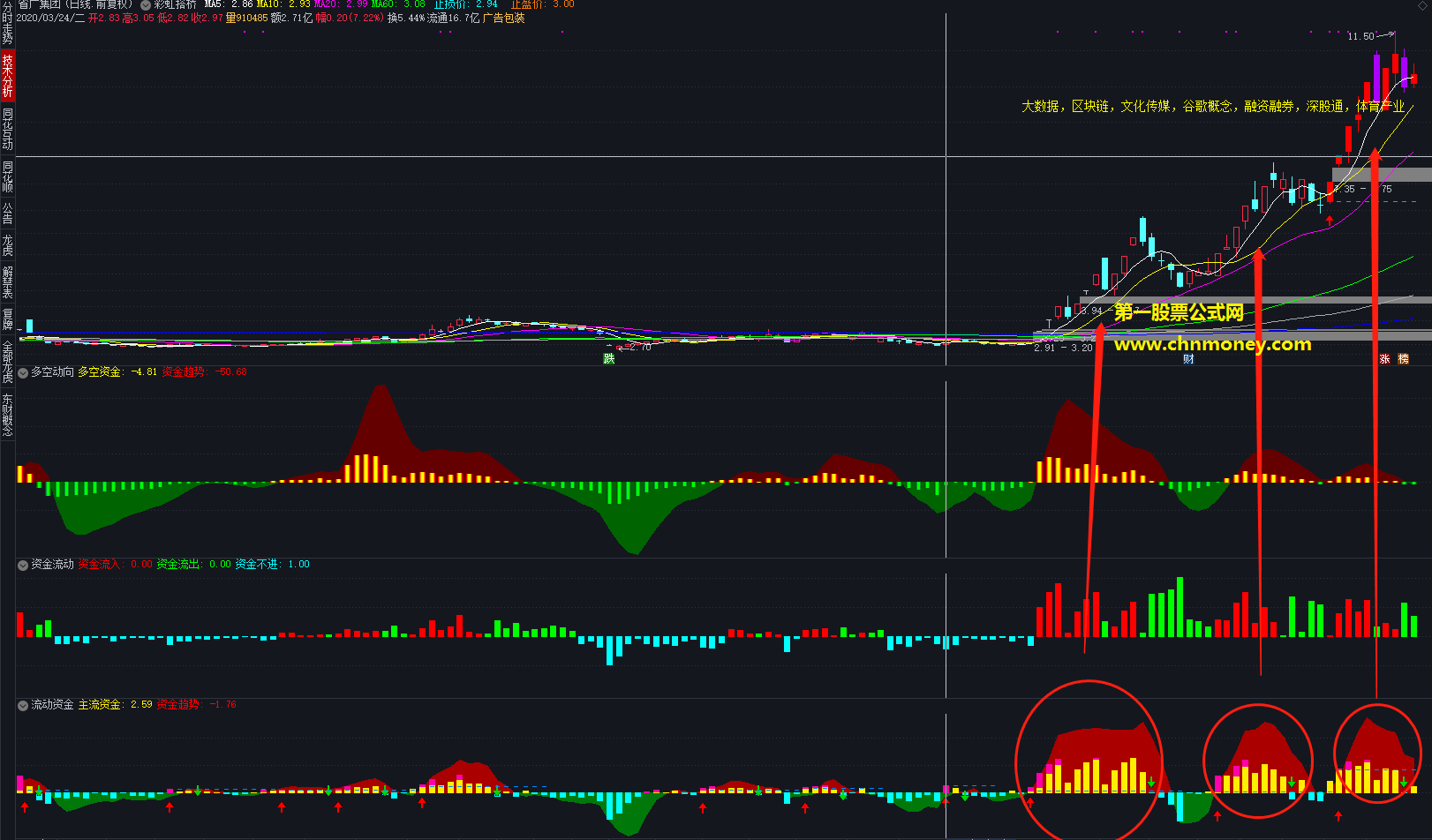Screen dimensions: 1432x840
Task: Click the 主流资金: 2.59 value
Action: pyautogui.click(x=116, y=705)
